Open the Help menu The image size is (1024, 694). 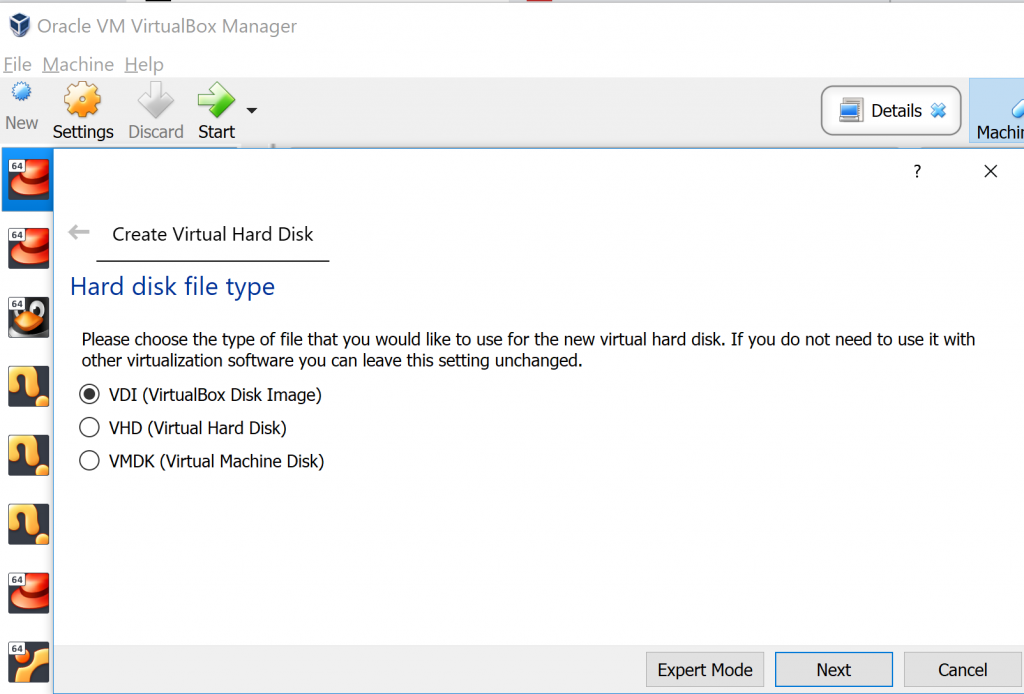pos(144,65)
